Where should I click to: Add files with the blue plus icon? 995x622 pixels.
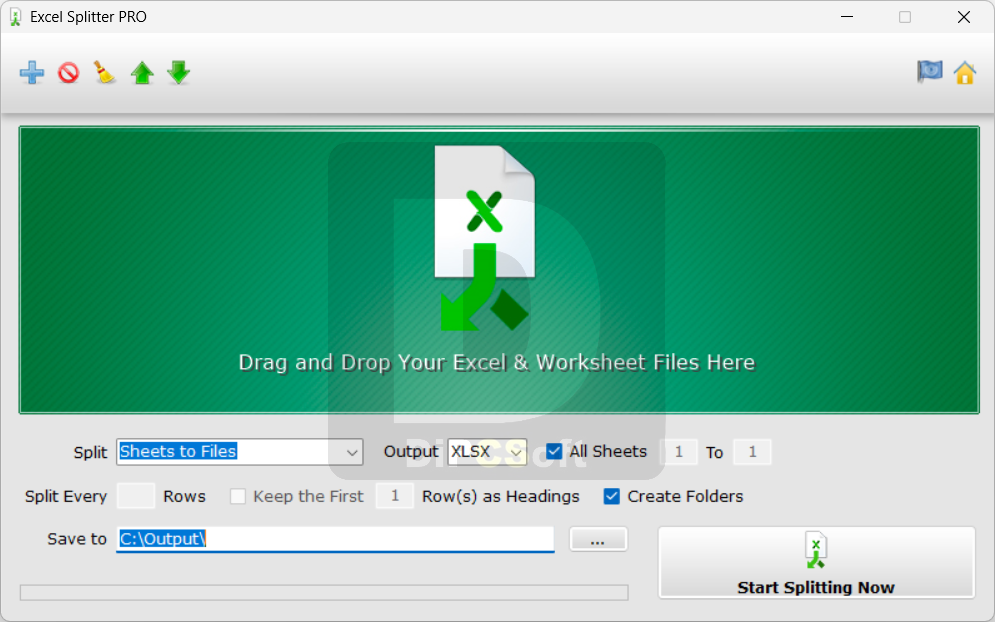tap(32, 73)
